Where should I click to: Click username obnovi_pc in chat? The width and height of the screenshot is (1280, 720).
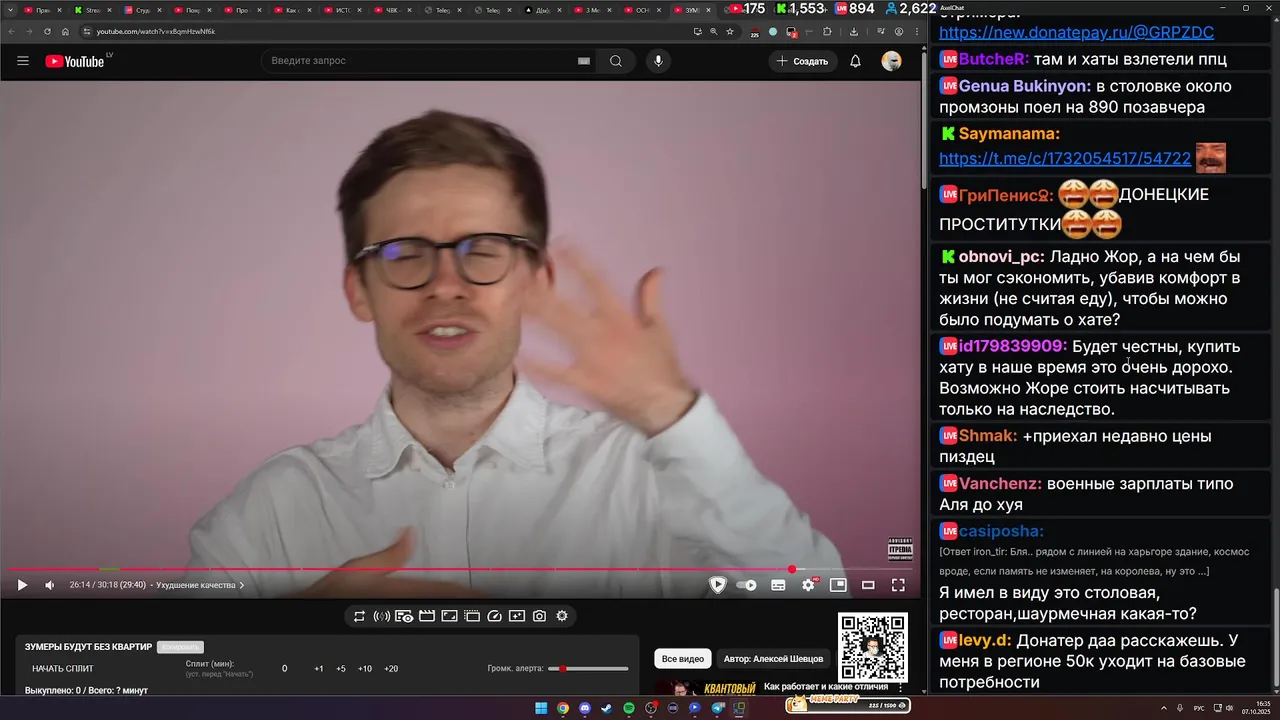pos(1001,257)
